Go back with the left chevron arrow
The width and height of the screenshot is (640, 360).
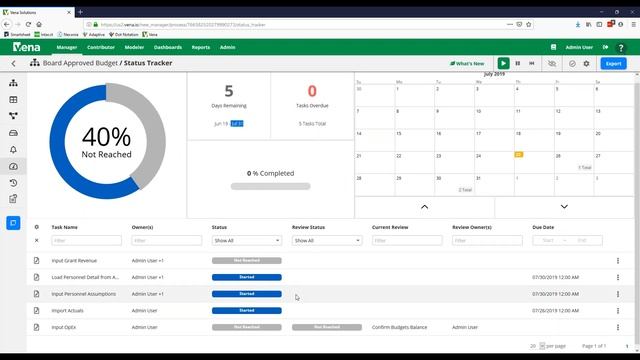click(13, 63)
